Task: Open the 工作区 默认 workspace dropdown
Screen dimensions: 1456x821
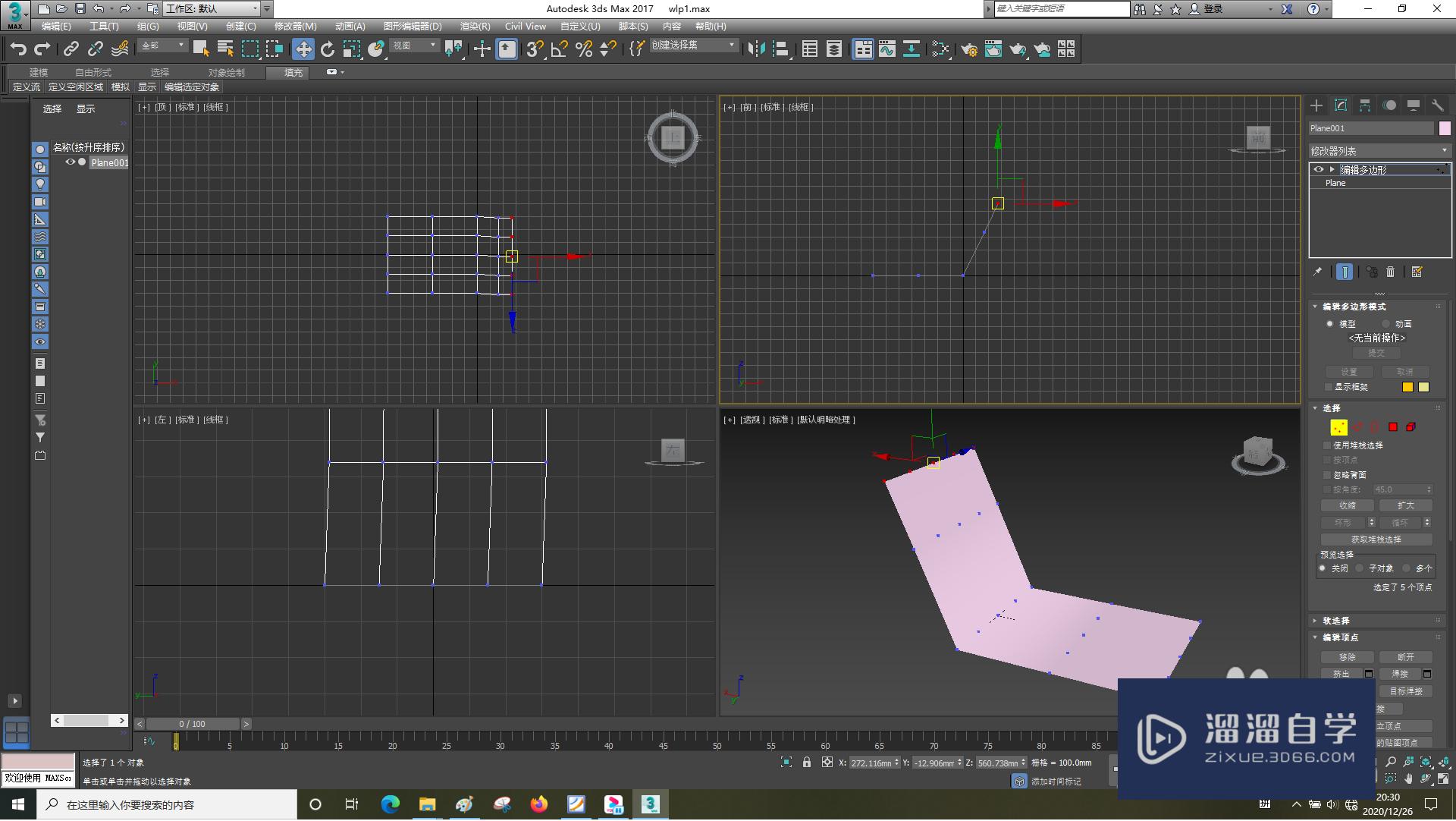Action: tap(212, 9)
